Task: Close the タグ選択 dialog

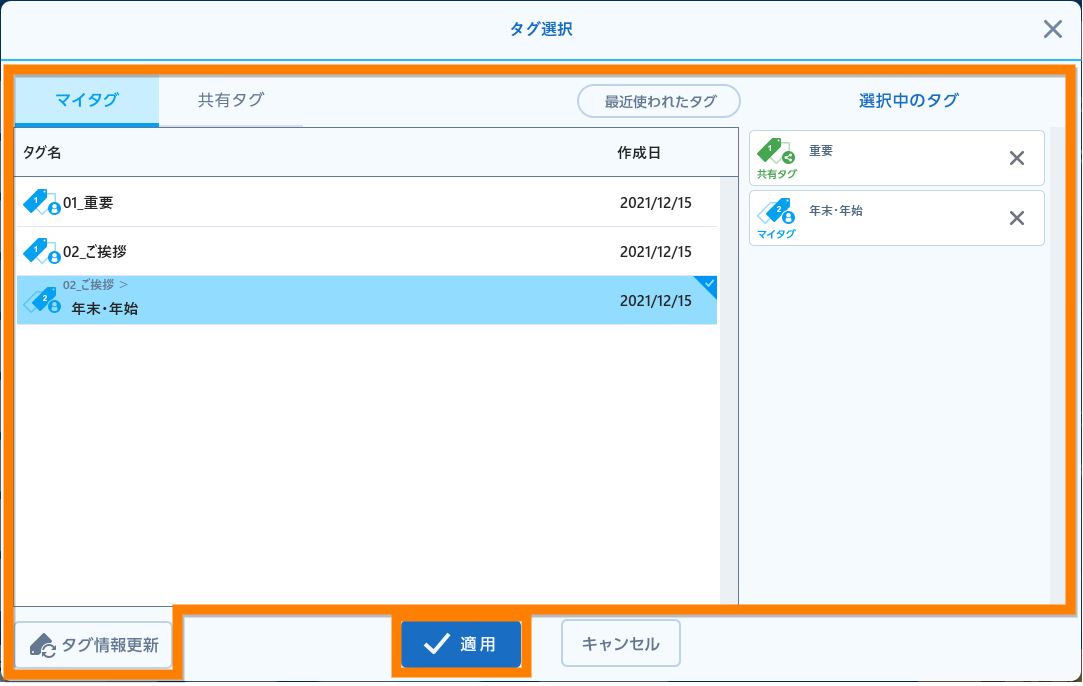Action: [x=1052, y=29]
